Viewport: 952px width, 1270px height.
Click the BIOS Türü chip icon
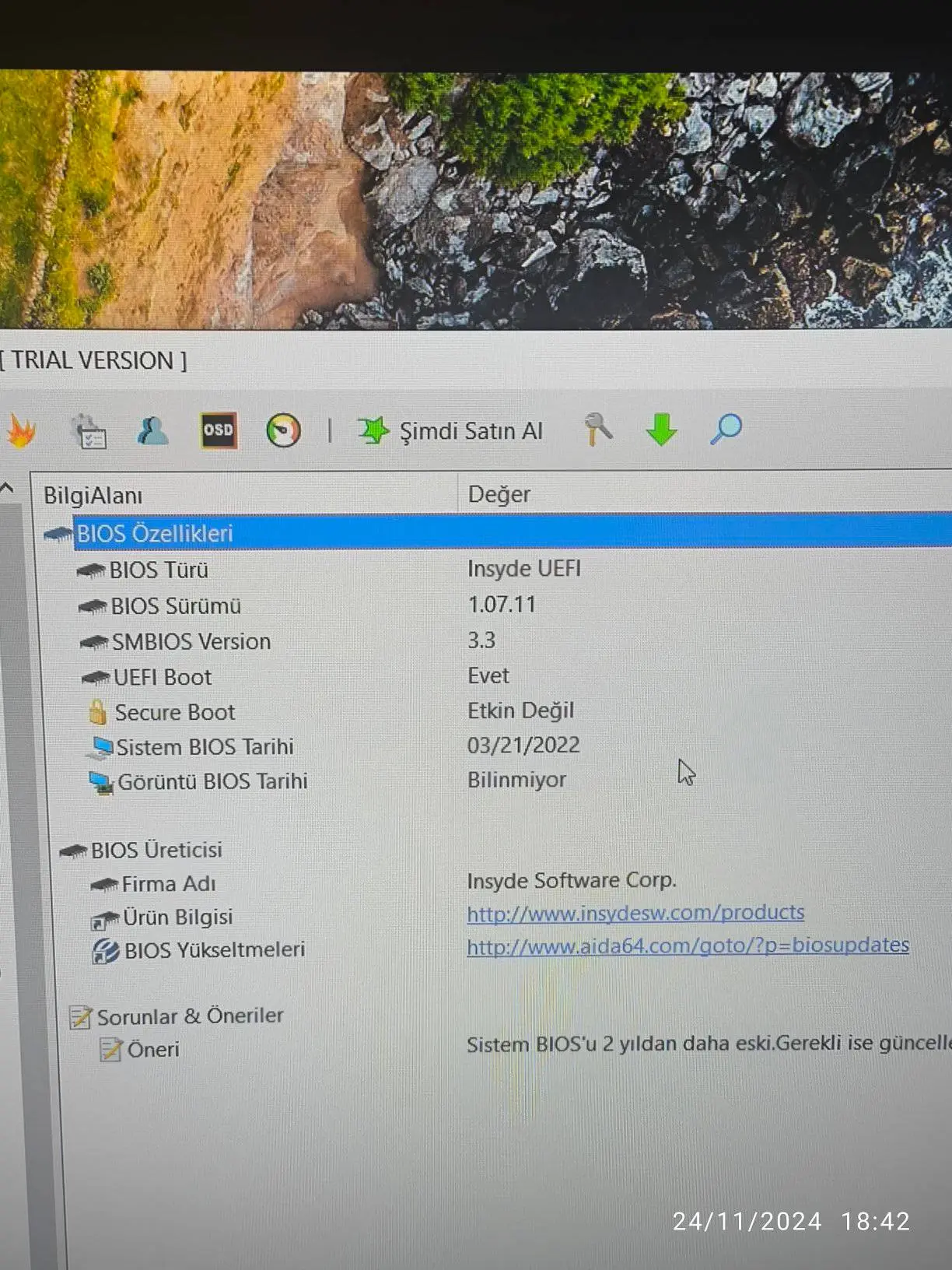click(x=91, y=571)
